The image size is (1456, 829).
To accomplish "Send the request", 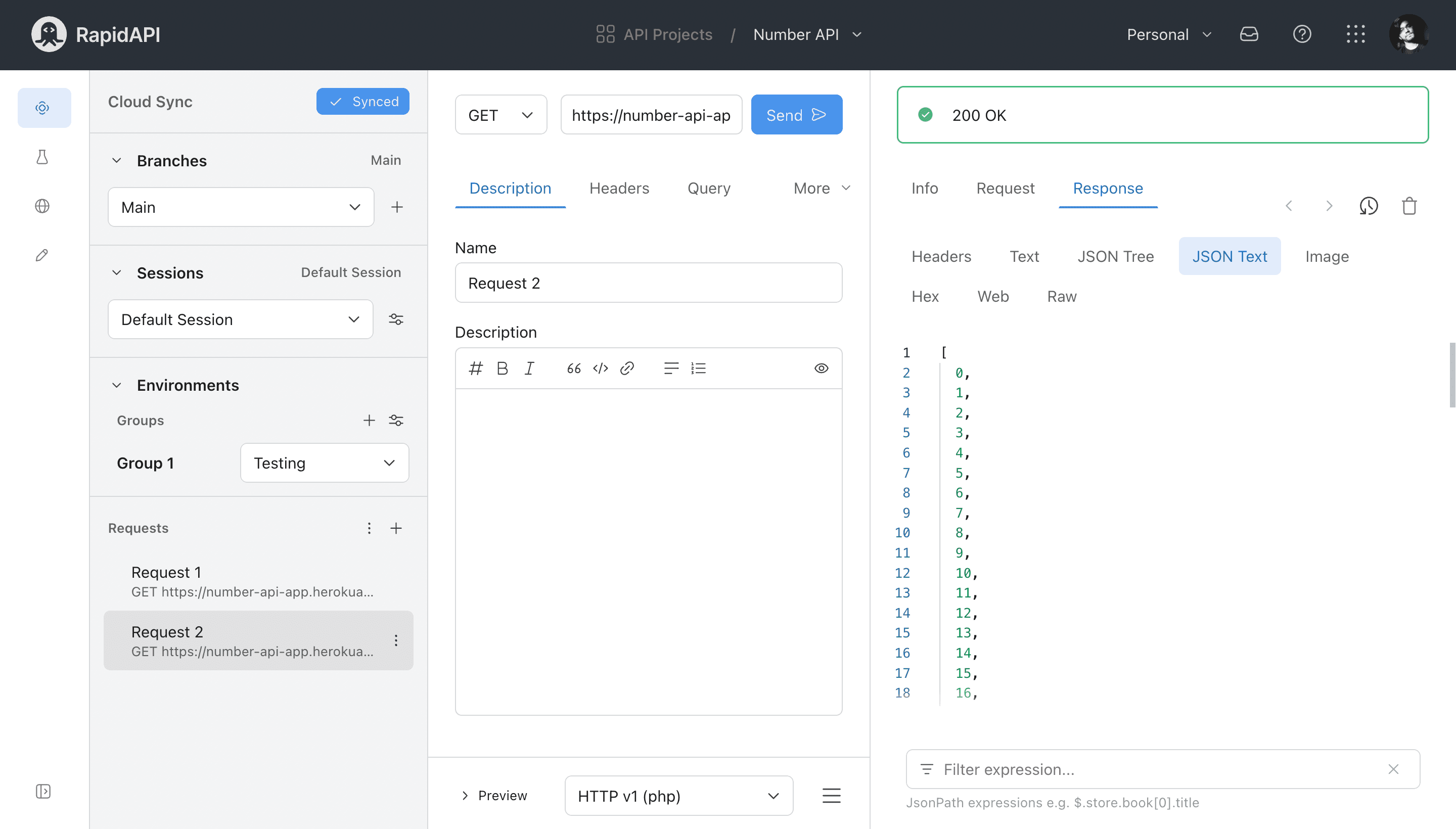I will (797, 115).
